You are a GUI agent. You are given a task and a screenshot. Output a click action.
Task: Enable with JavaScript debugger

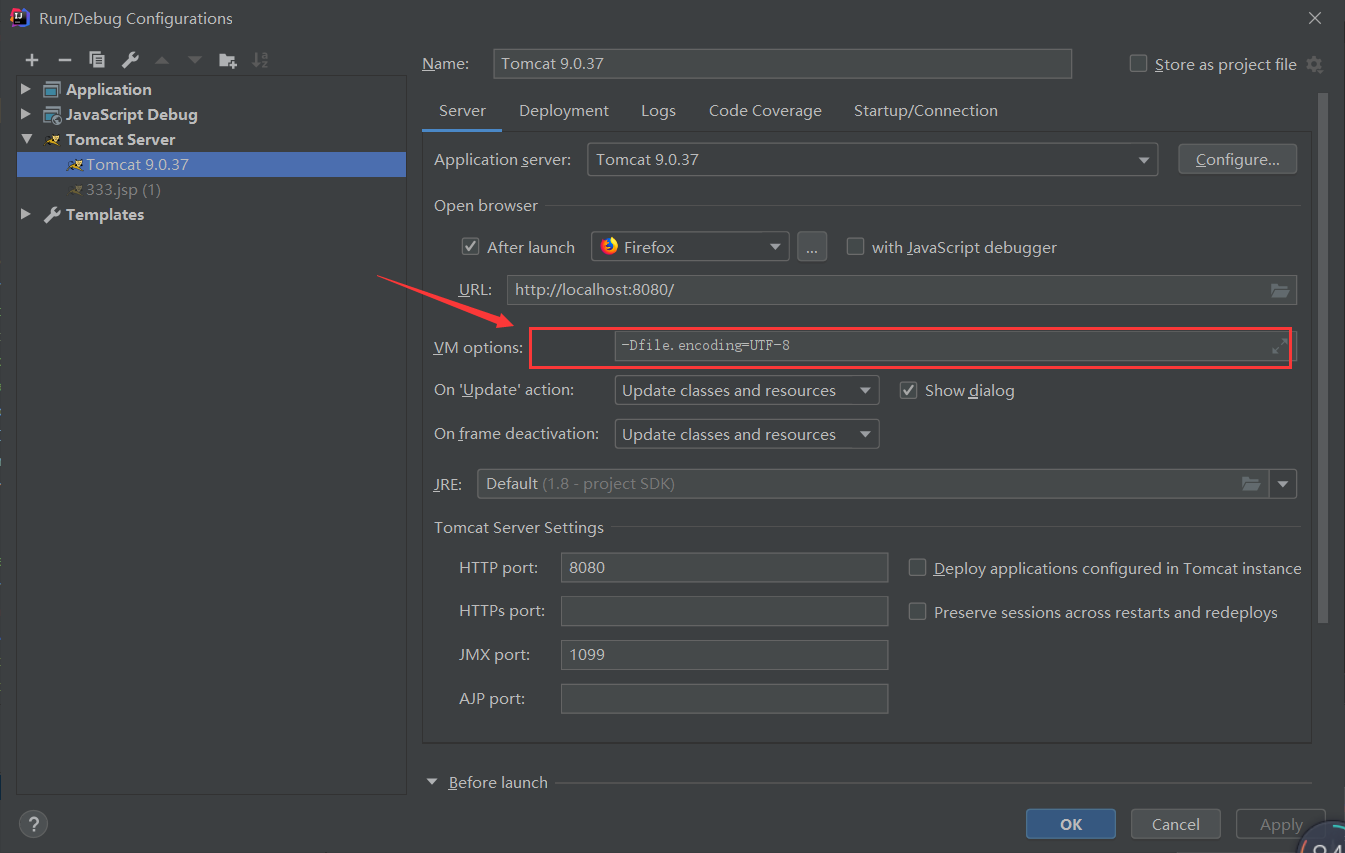coord(855,246)
